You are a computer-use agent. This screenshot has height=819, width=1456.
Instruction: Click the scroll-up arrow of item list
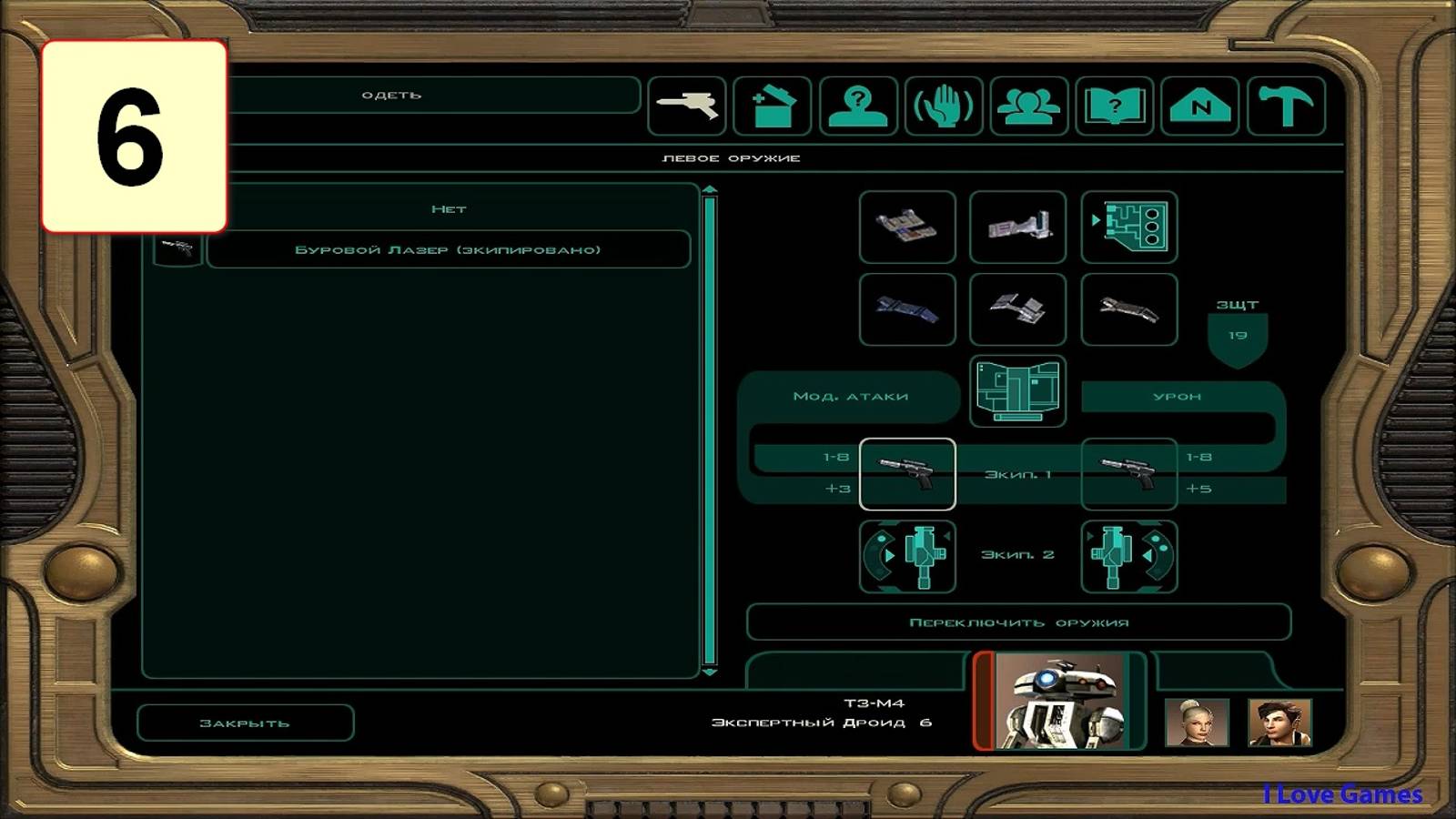point(710,190)
